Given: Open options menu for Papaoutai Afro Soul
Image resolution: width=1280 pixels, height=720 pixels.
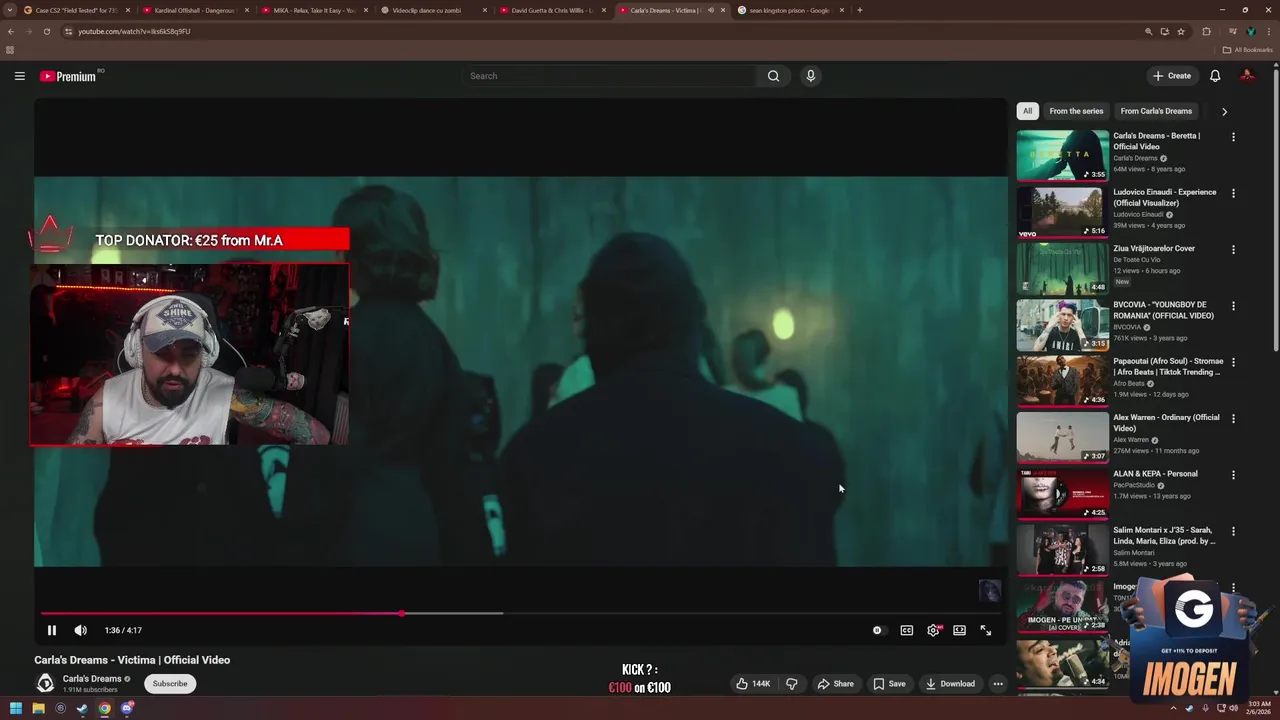Looking at the screenshot, I should click(1233, 362).
